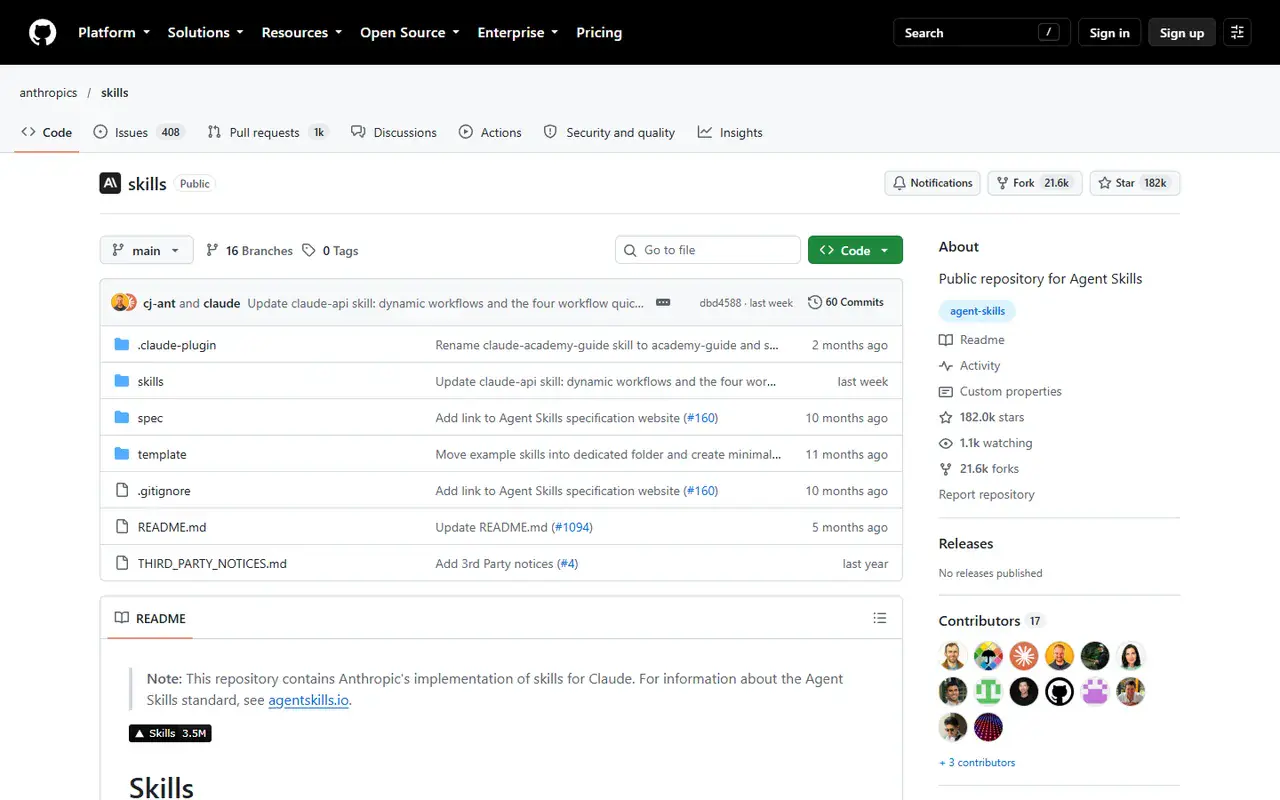
Task: Star the skills repository
Action: click(1135, 183)
